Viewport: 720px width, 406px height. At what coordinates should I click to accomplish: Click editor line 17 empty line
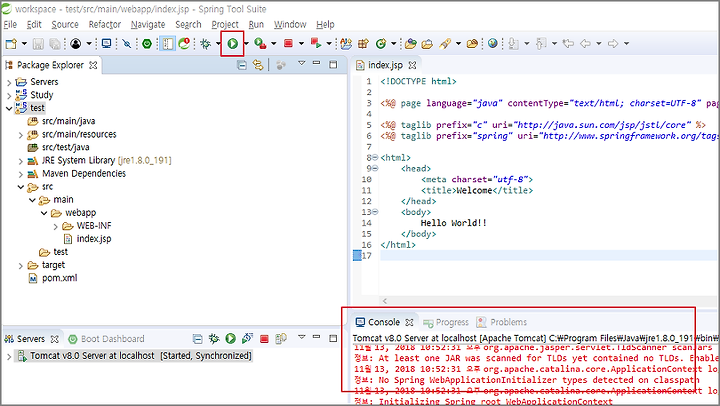(549, 256)
